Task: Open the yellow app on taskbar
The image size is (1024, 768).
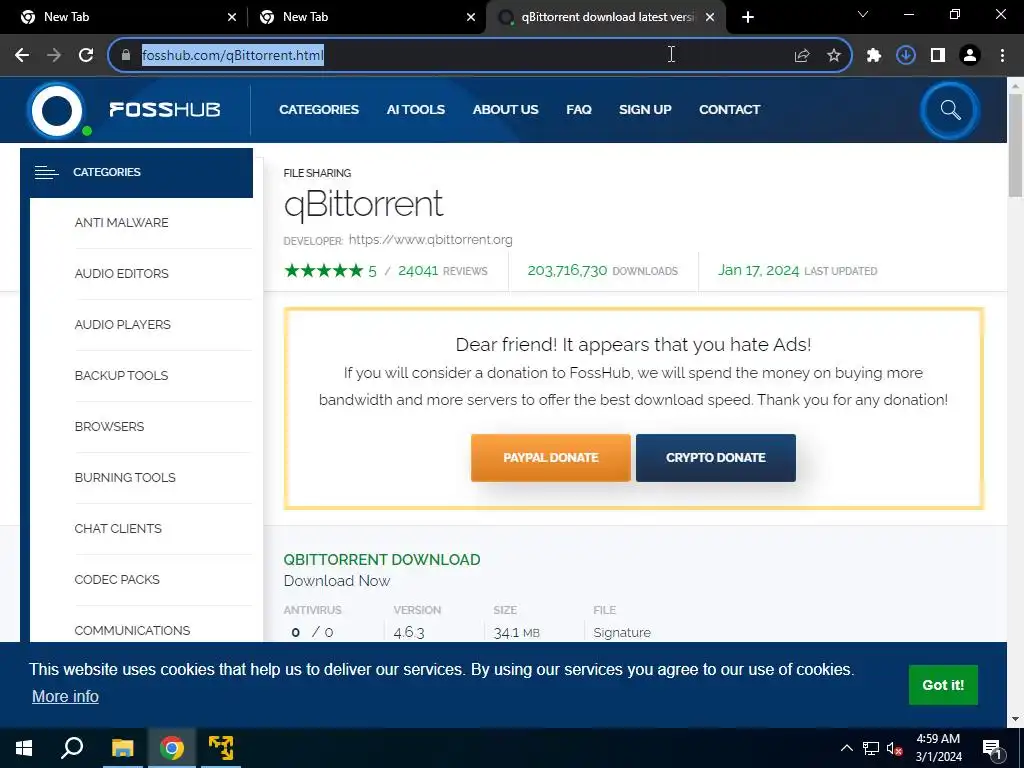Action: pos(221,748)
